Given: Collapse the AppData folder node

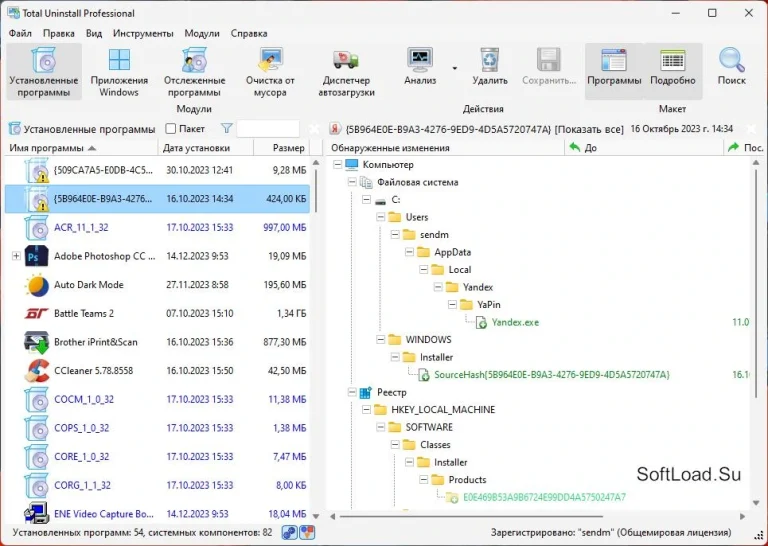Looking at the screenshot, I should [409, 252].
